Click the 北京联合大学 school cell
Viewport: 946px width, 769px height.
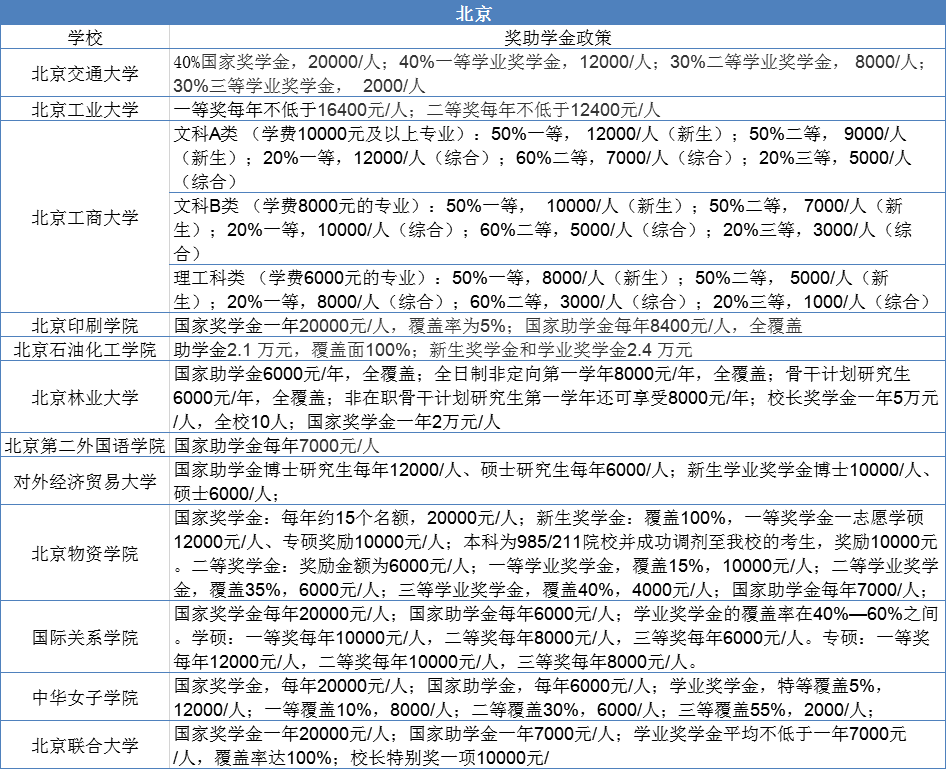[84, 744]
